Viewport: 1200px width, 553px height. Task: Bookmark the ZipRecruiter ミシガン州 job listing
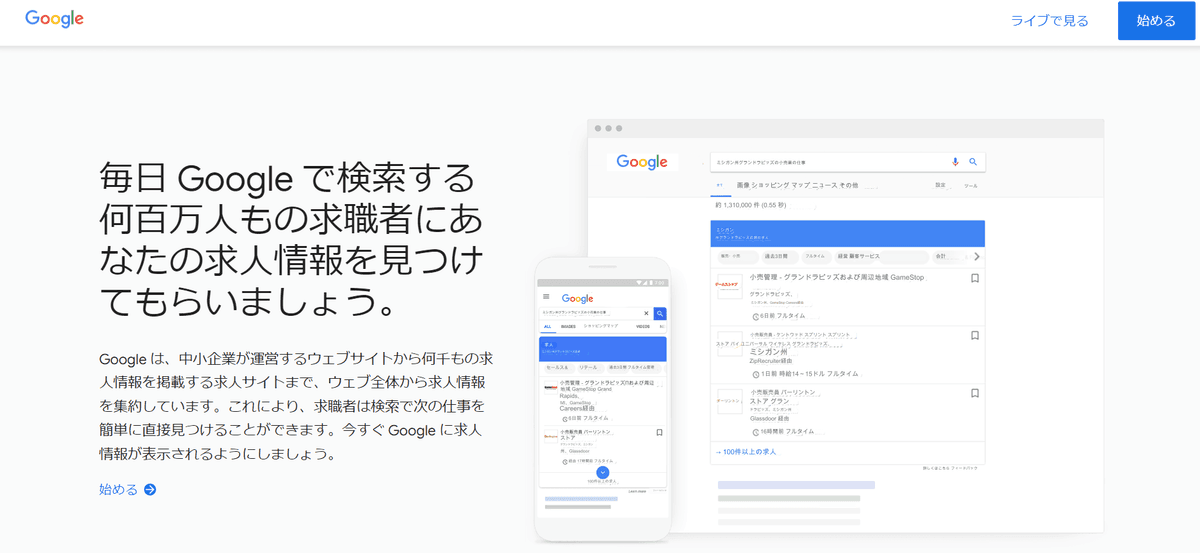(x=975, y=336)
